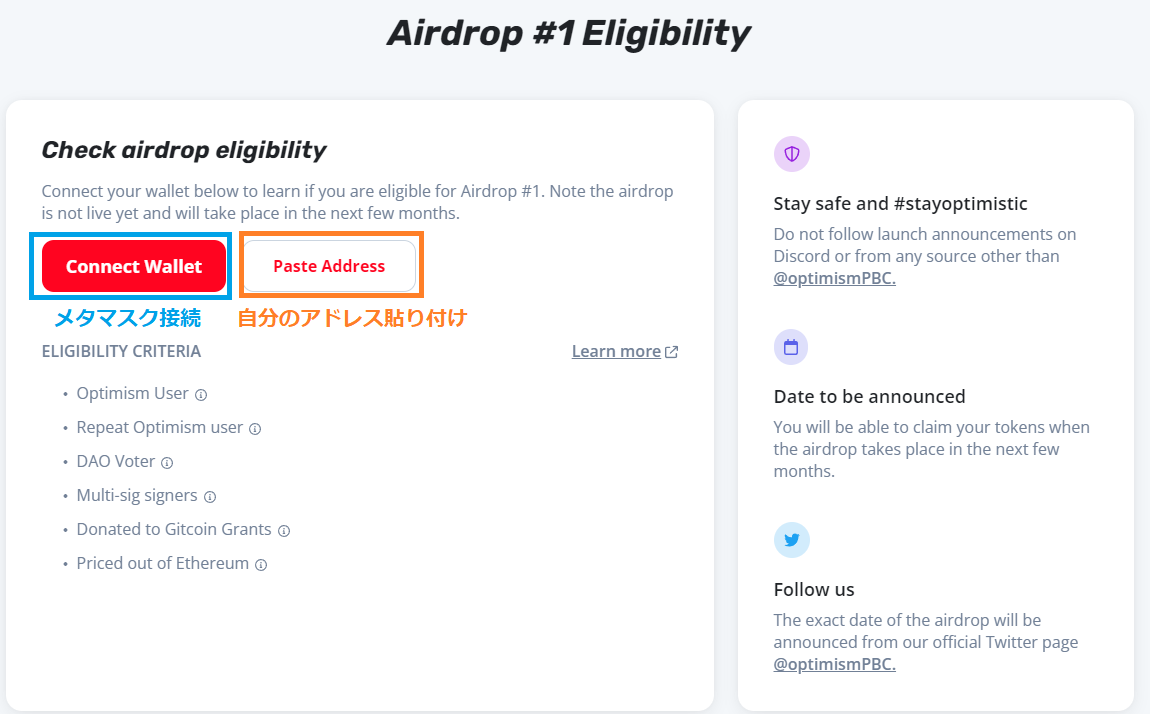Click the DAO Voter info icon

pyautogui.click(x=167, y=463)
